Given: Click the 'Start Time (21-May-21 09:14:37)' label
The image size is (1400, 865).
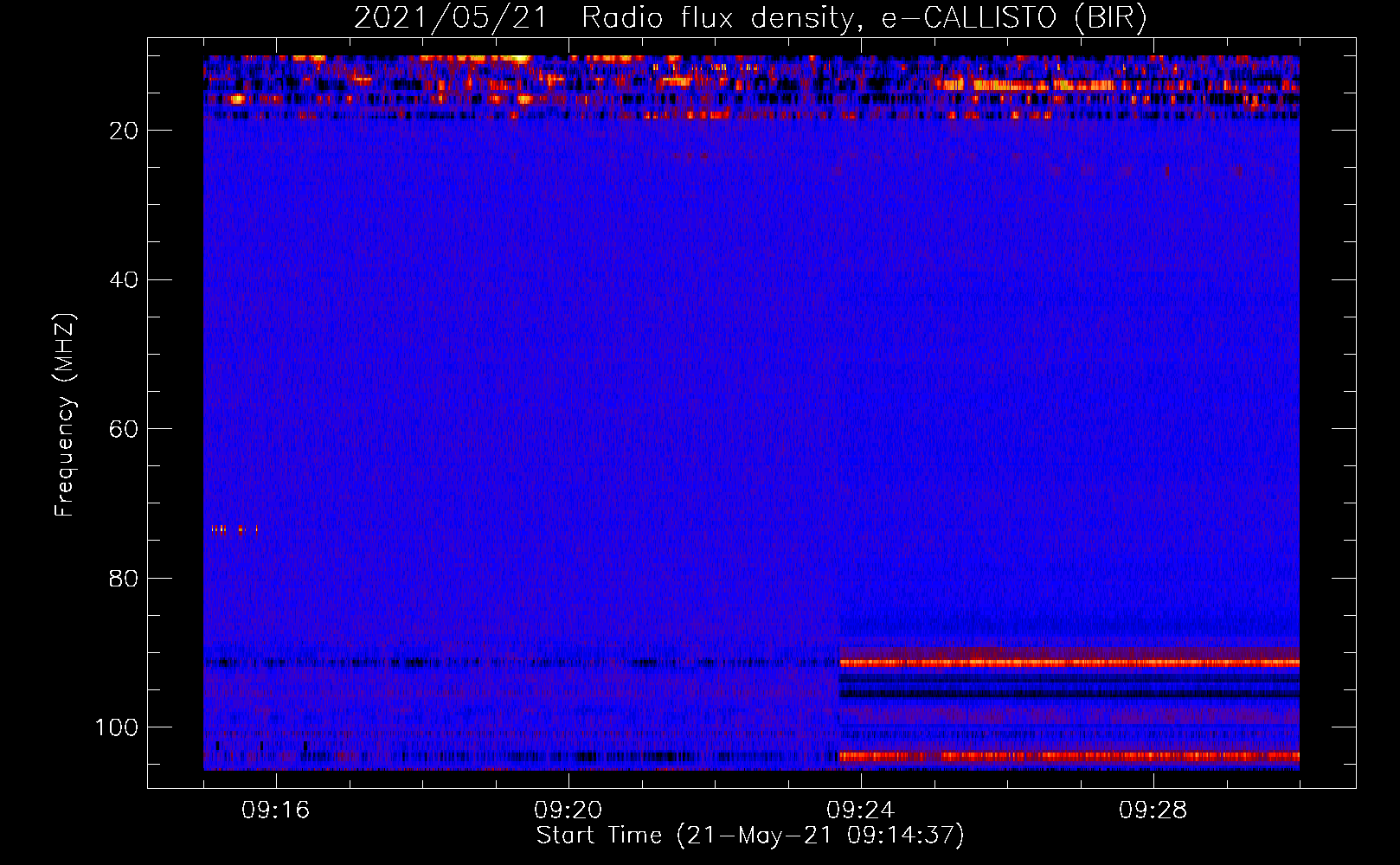Looking at the screenshot, I should (750, 836).
